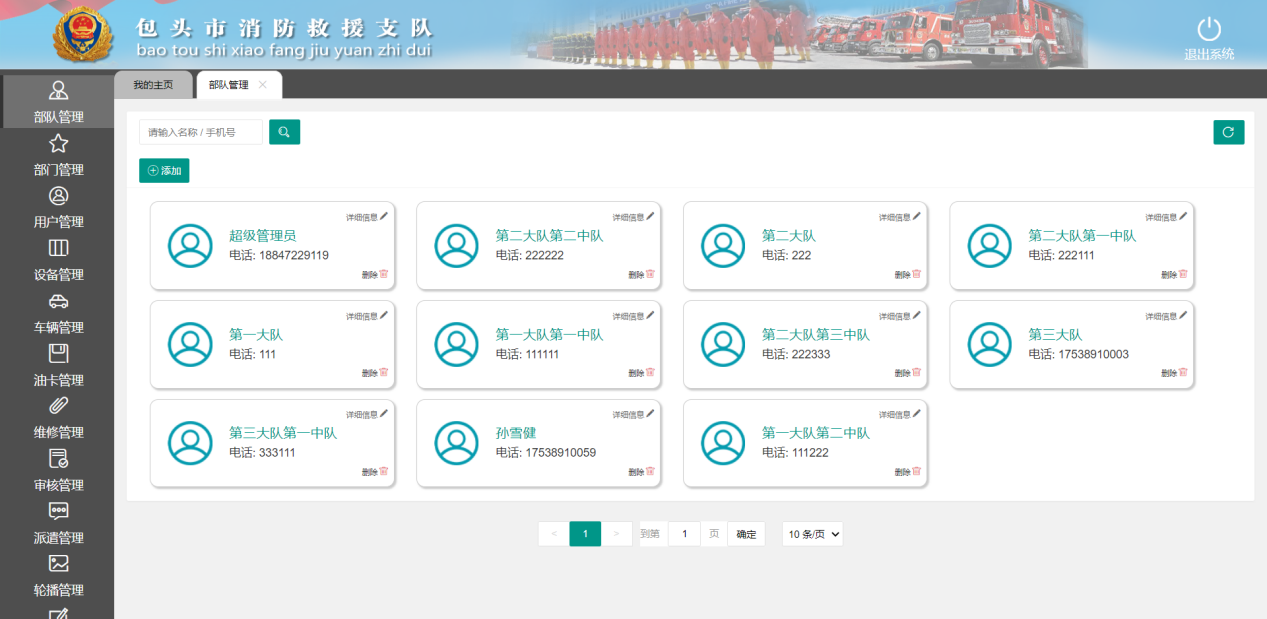Focus the name / phone search field

coord(201,132)
